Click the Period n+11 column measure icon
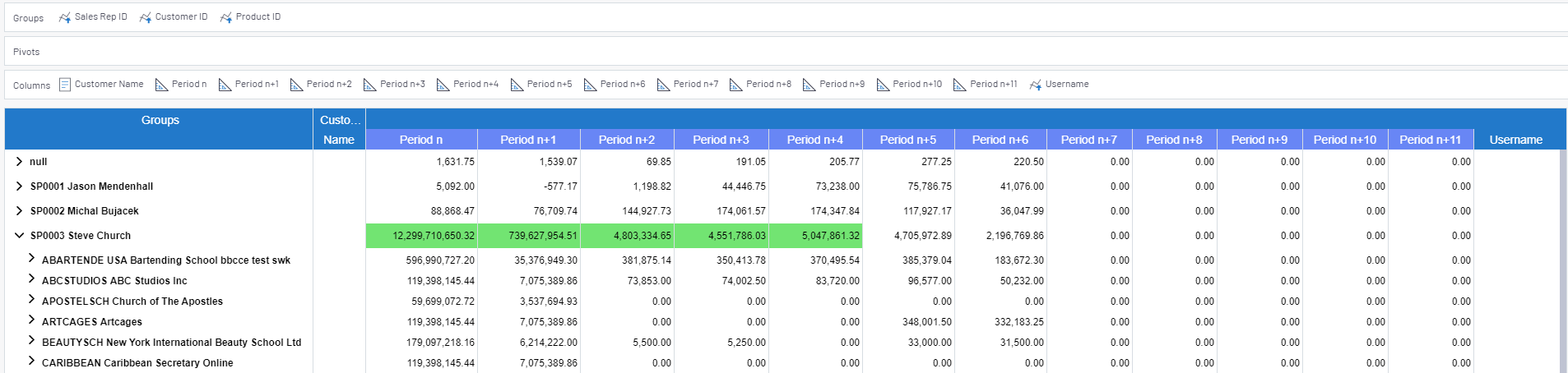Image resolution: width=1568 pixels, height=373 pixels. [x=959, y=85]
